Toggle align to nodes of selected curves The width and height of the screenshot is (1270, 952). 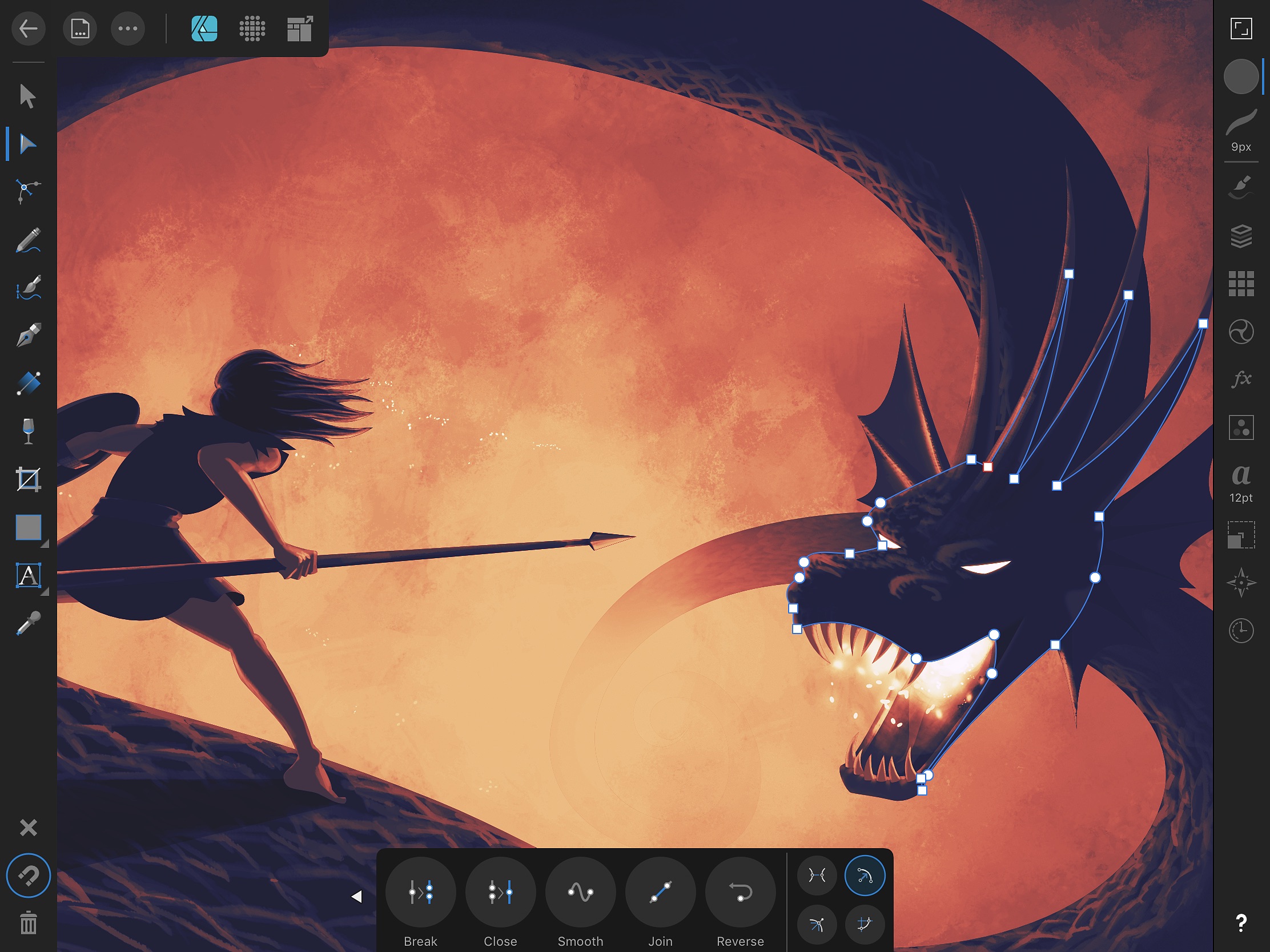(x=865, y=924)
